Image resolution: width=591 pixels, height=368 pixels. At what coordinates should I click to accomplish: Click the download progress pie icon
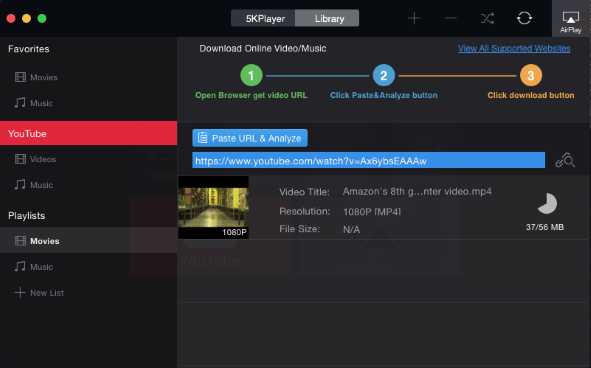(x=547, y=204)
